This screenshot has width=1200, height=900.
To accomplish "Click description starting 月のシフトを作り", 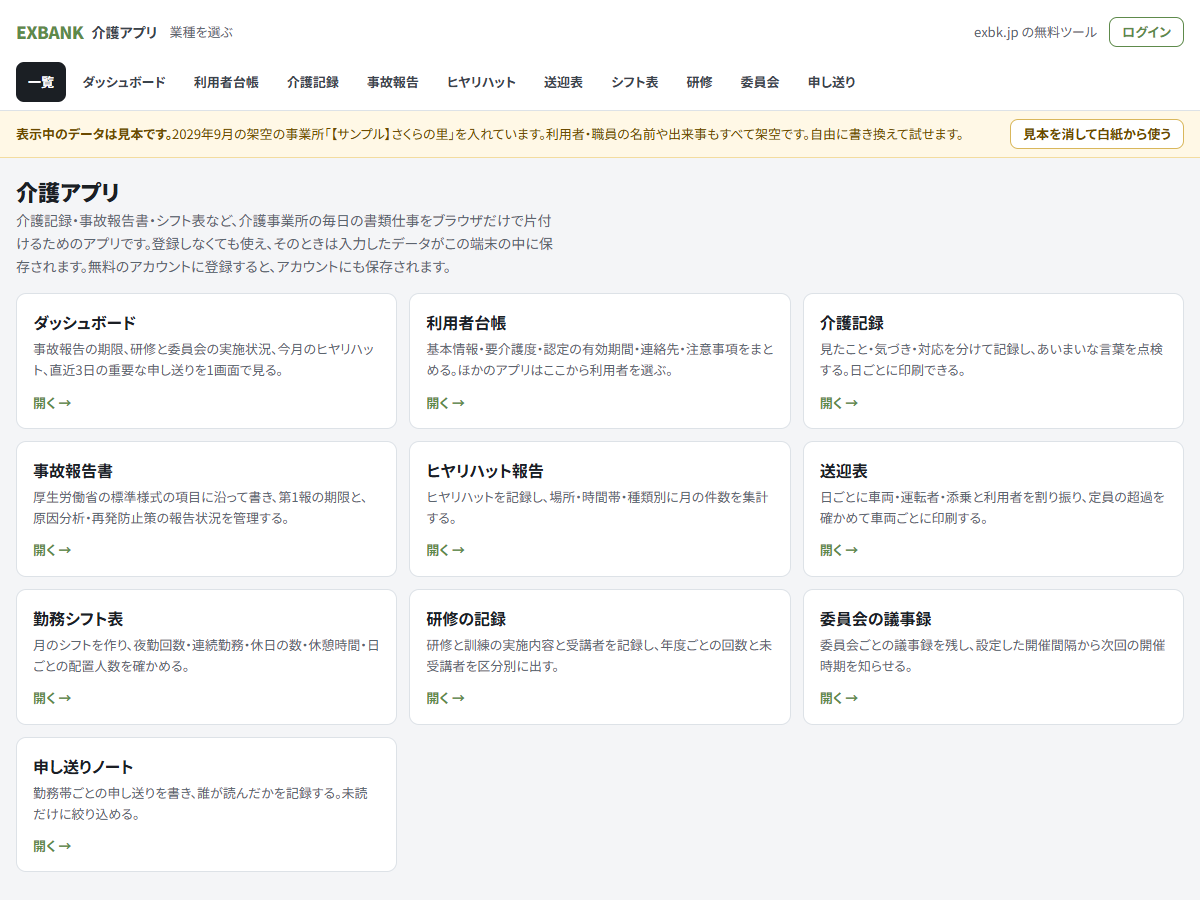I will pos(206,656).
